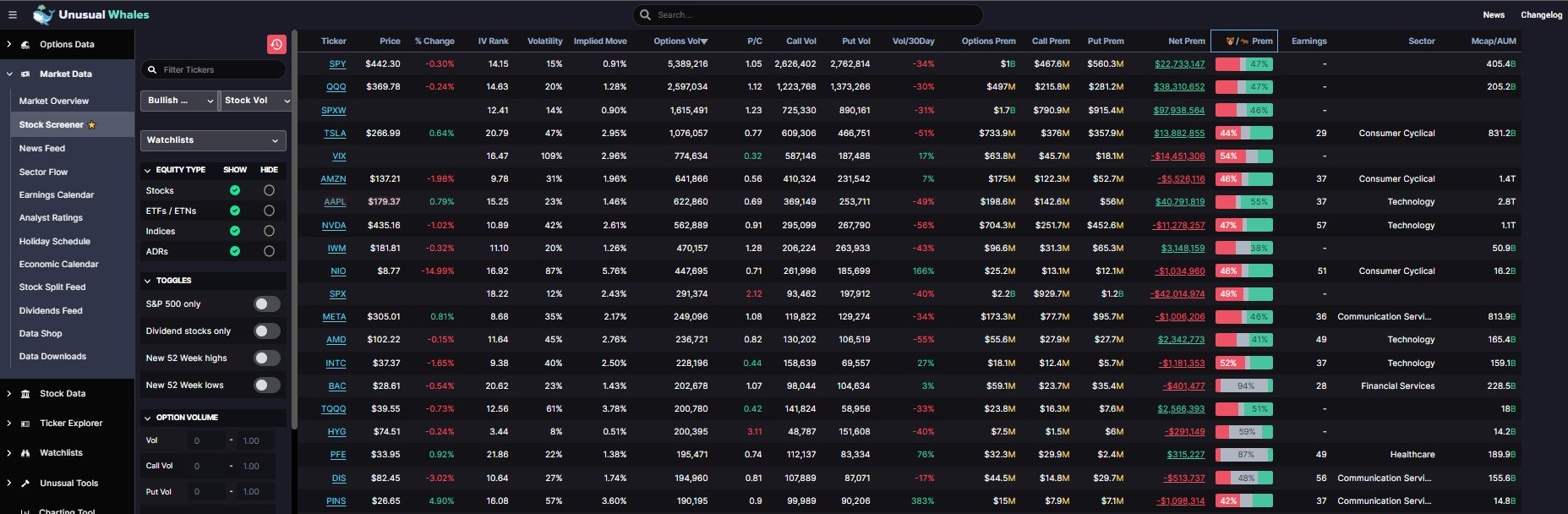
Task: Sort by the bull/bear Prem column header
Action: [1244, 41]
